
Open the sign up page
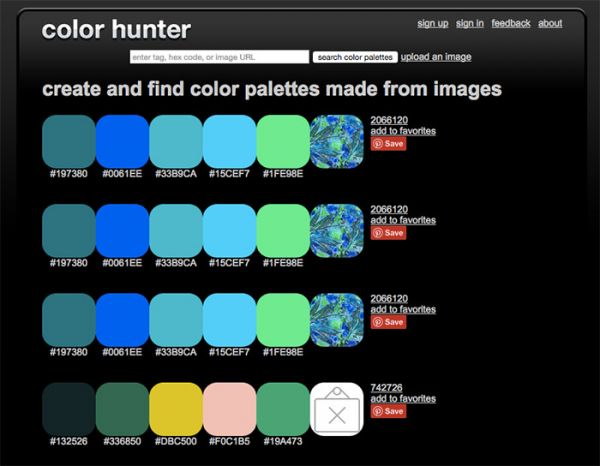click(x=432, y=23)
